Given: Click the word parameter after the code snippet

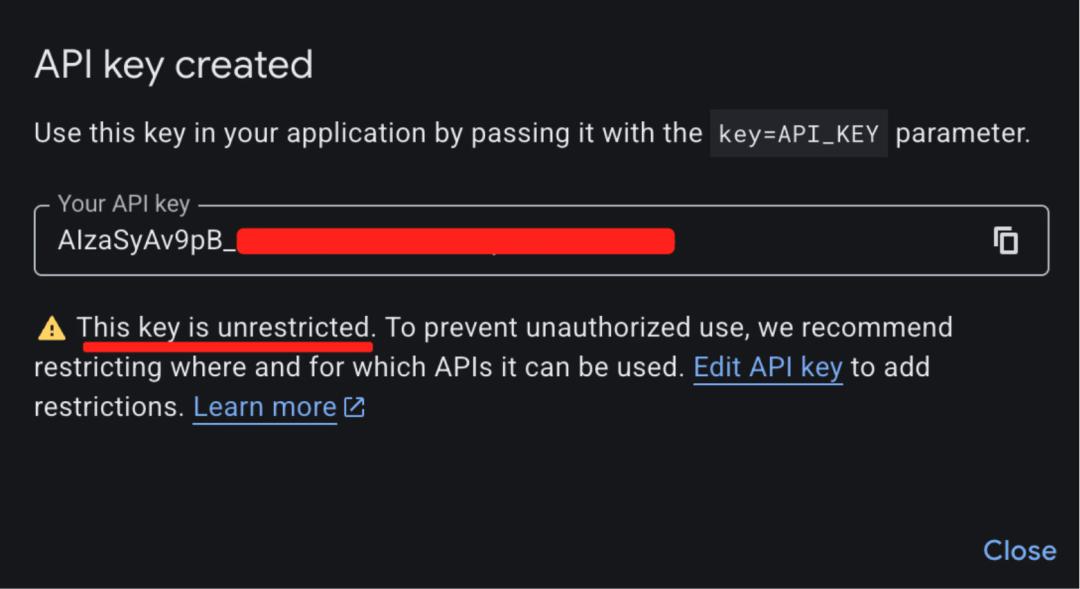Looking at the screenshot, I should coord(960,134).
